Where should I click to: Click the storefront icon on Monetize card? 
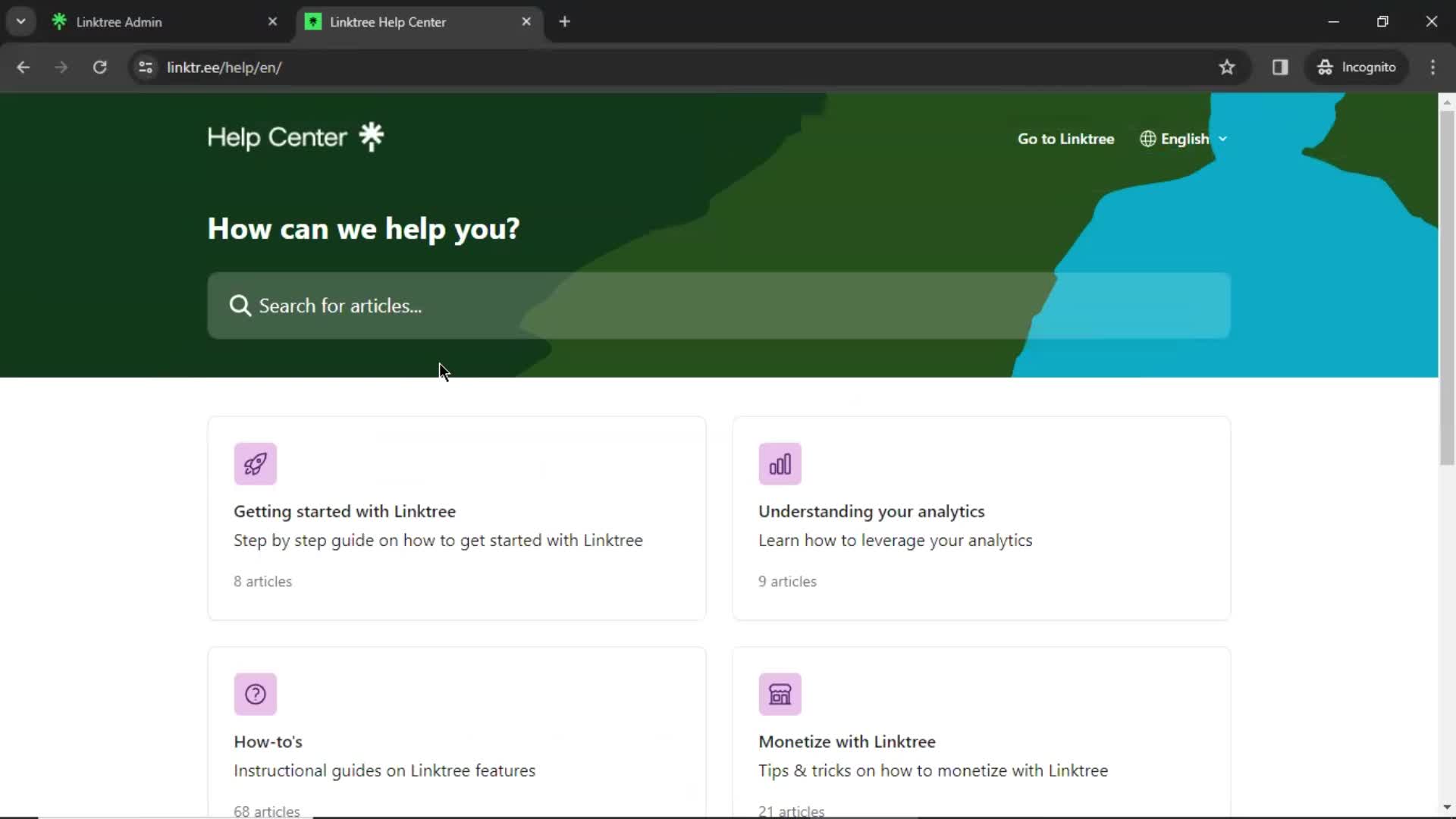(780, 694)
